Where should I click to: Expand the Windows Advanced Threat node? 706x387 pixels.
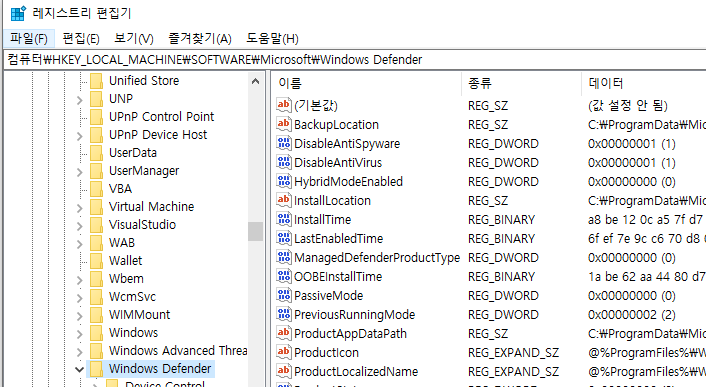coord(80,352)
